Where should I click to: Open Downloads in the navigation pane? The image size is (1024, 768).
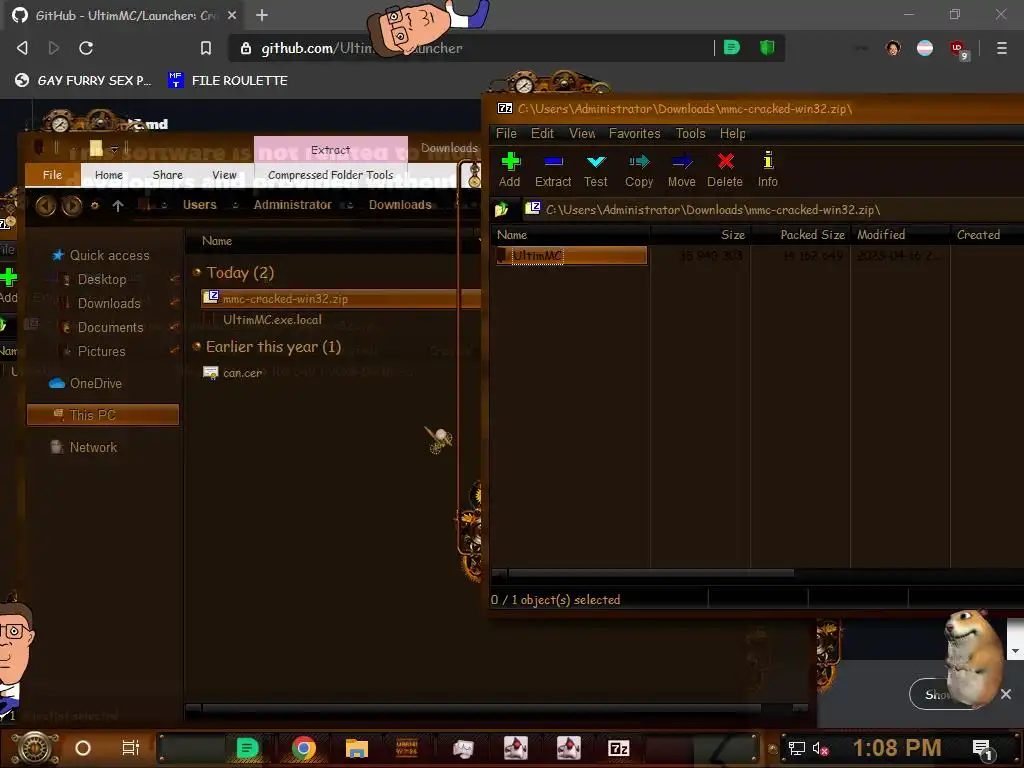(x=108, y=304)
